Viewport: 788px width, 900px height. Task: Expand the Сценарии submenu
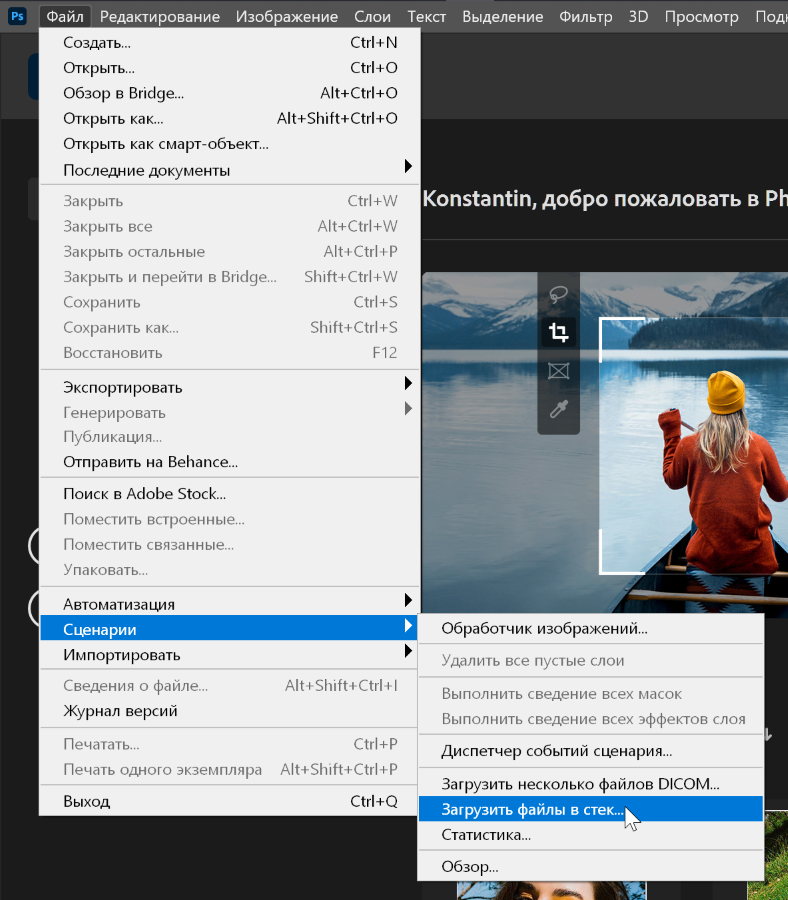coord(230,629)
